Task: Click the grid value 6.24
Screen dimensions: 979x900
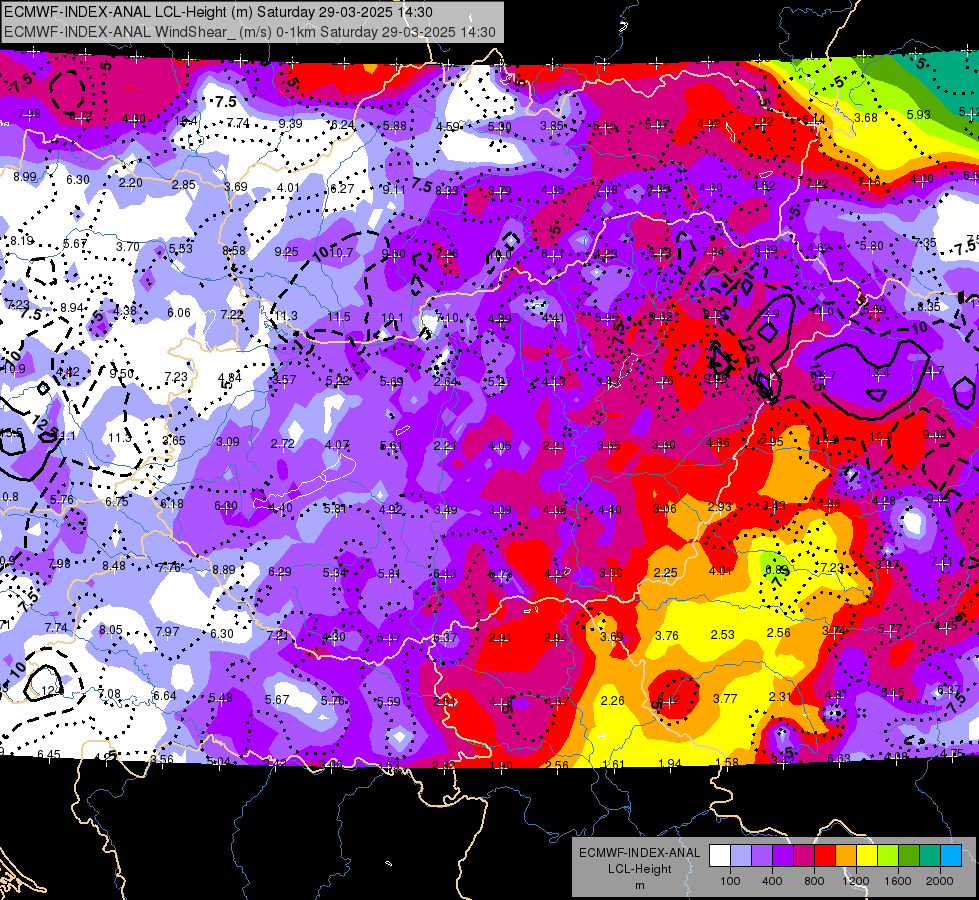Action: 343,125
